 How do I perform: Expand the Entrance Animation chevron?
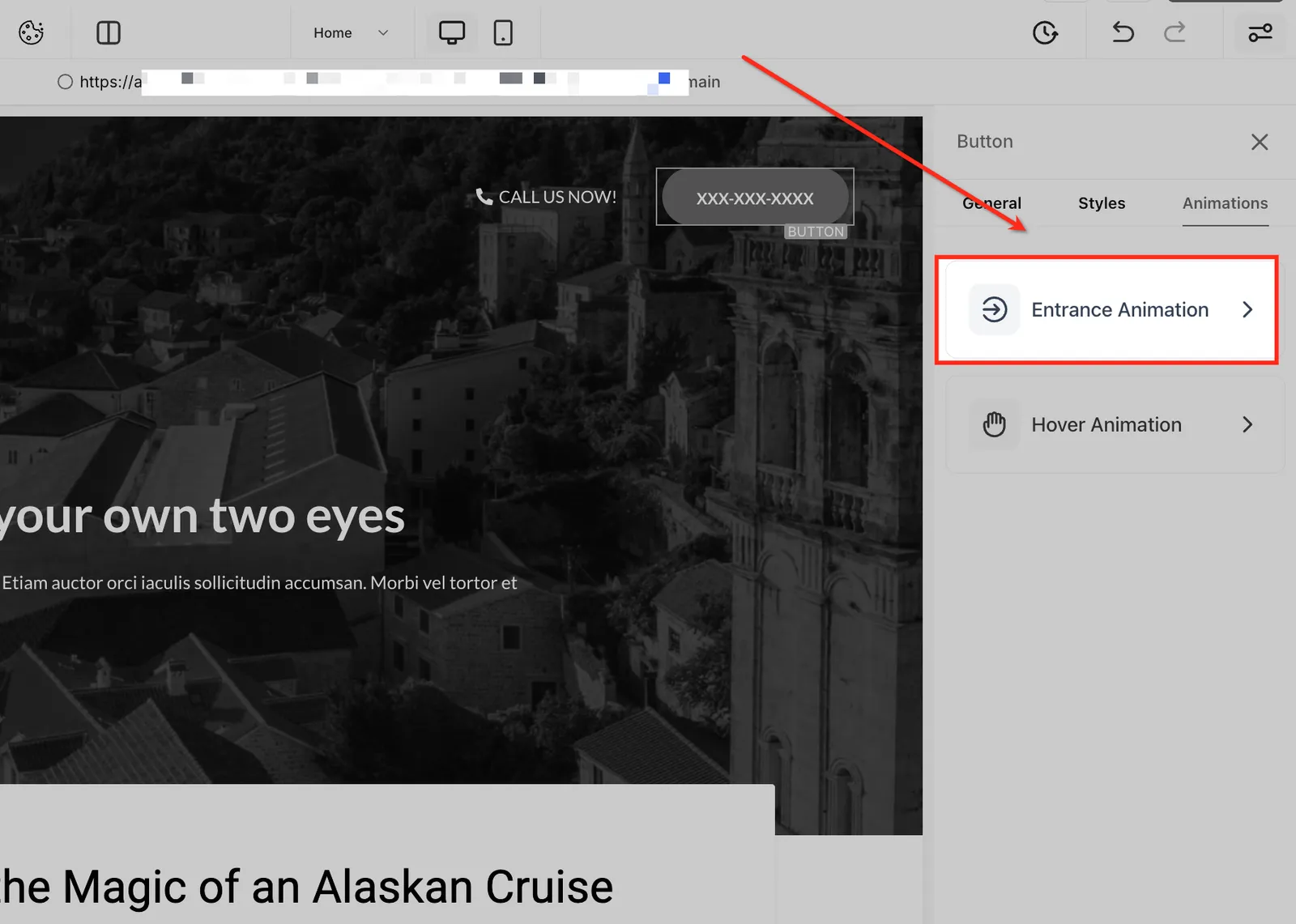1247,309
